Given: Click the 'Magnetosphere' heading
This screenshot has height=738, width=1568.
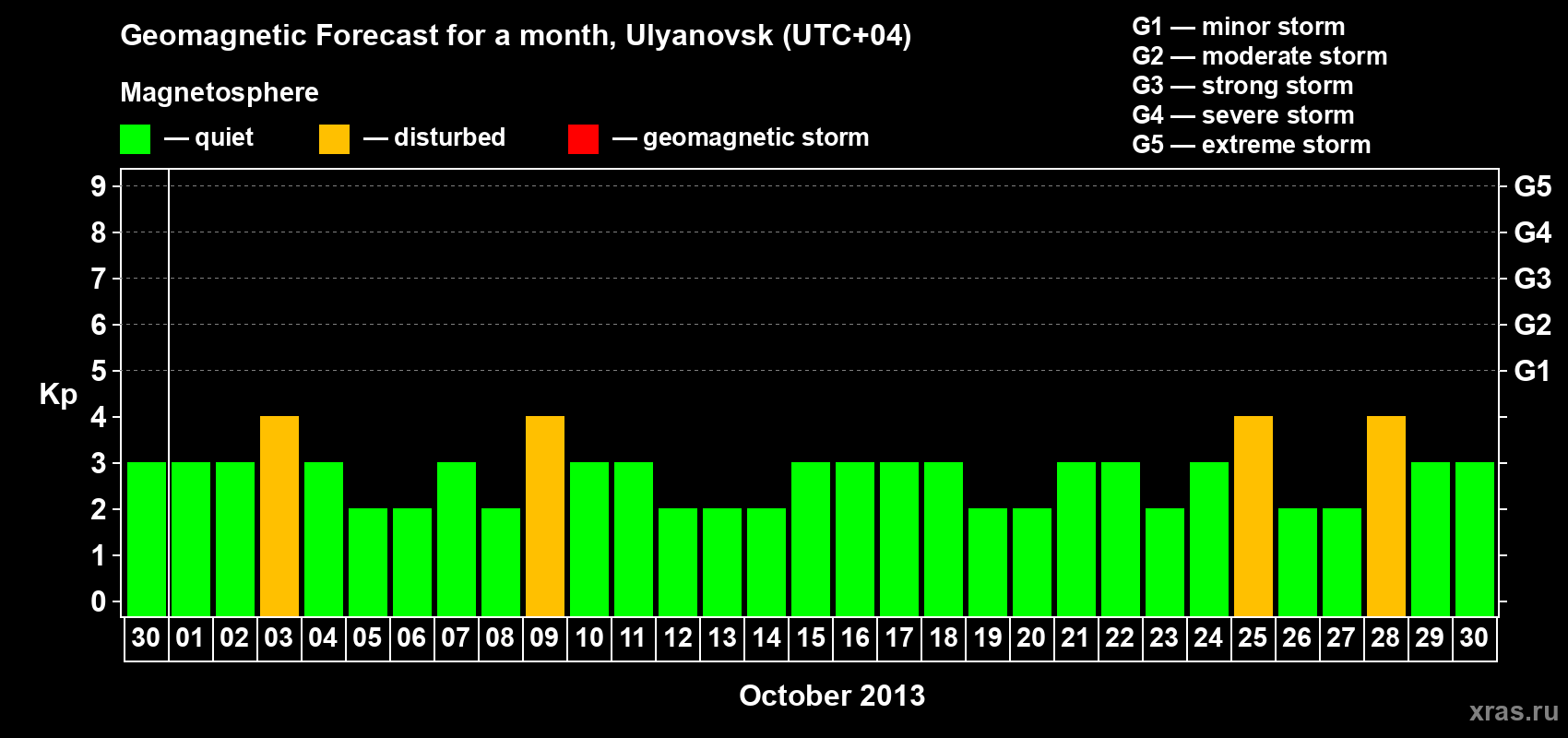Looking at the screenshot, I should pos(220,92).
